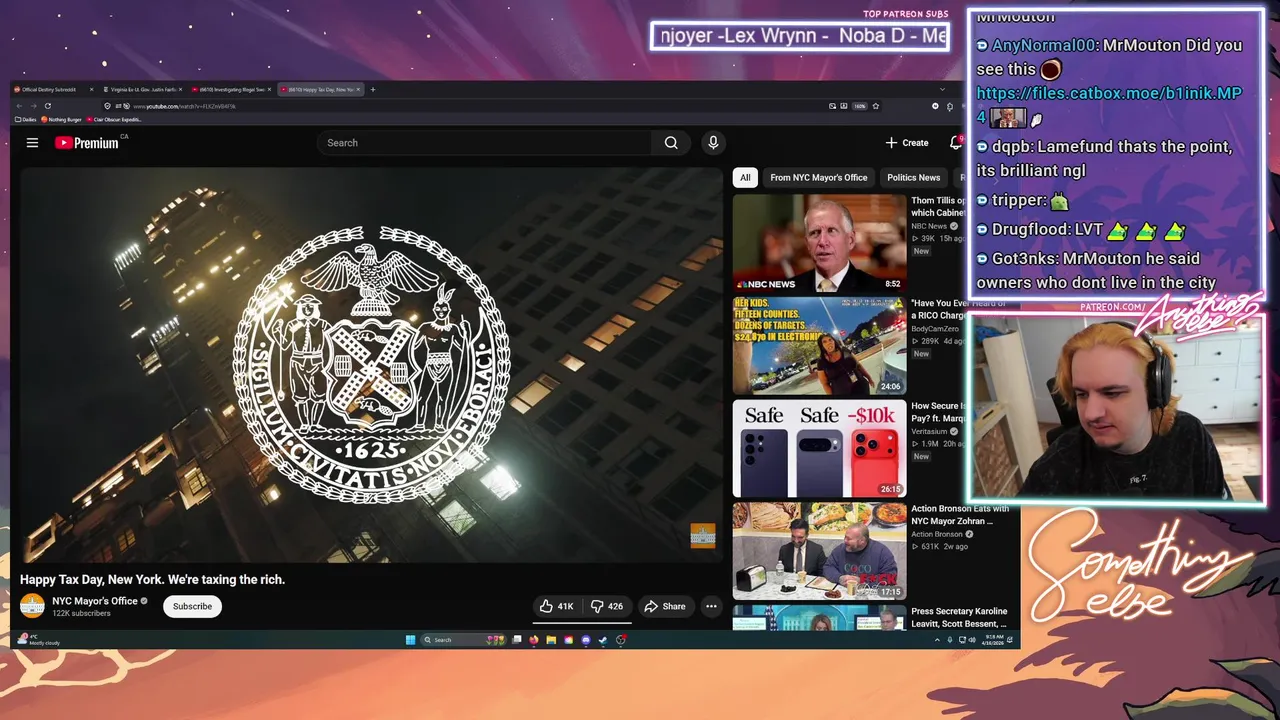The height and width of the screenshot is (720, 1280).
Task: Click NYC Mayor's Office channel avatar
Action: (32, 606)
